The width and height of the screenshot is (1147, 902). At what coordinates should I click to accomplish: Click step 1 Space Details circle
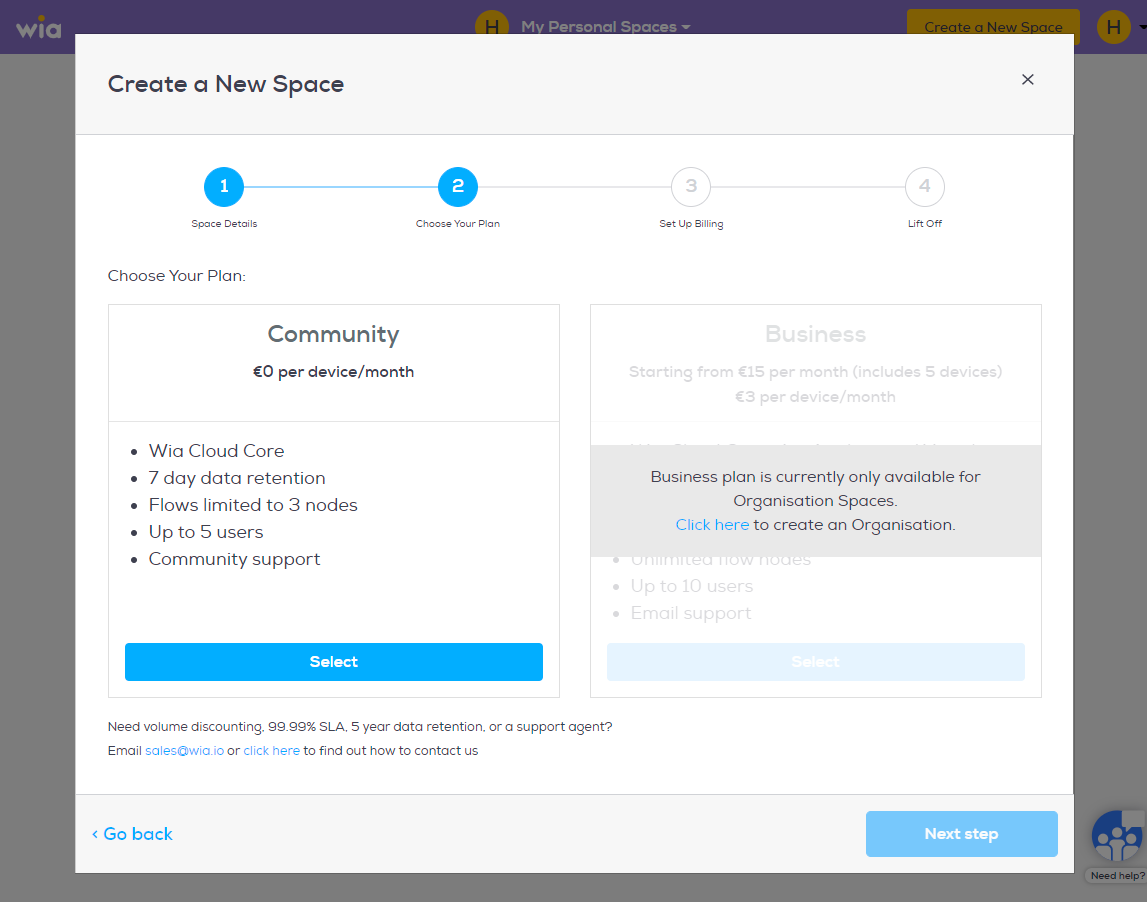point(224,187)
